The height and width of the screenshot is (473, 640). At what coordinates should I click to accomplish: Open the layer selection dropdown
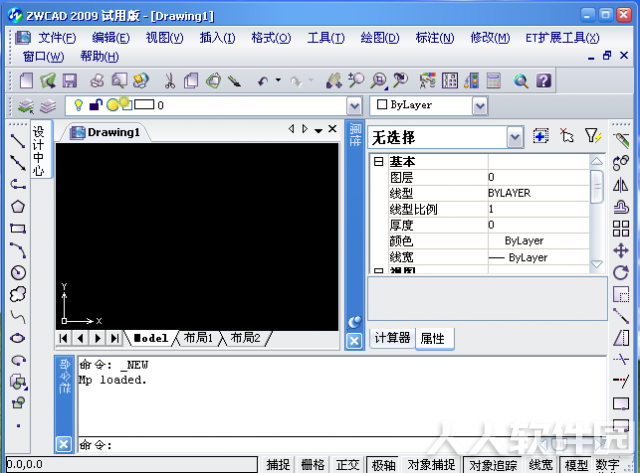click(354, 106)
